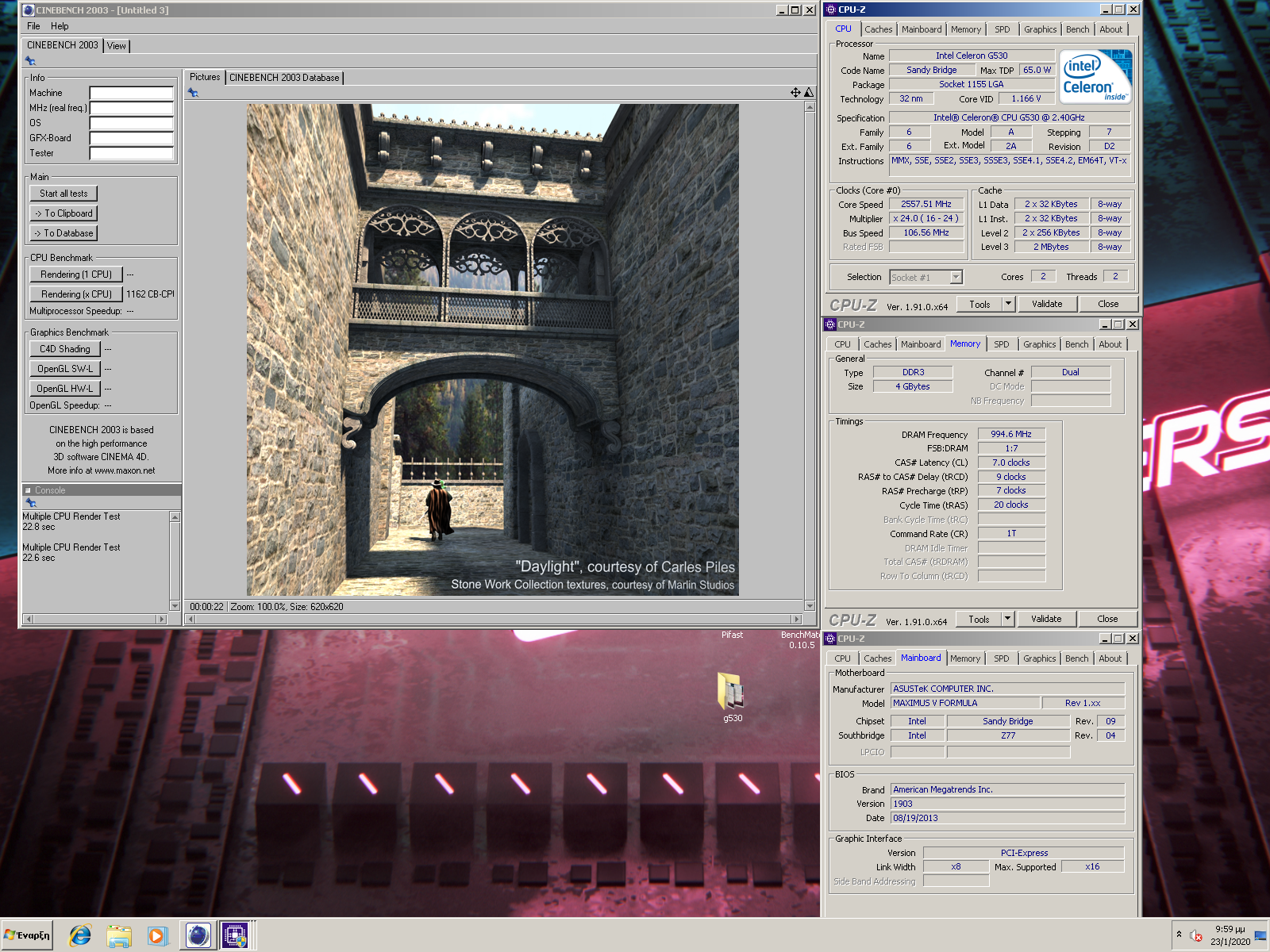1270x952 pixels.
Task: Click the rendered Daylight picture
Action: [x=493, y=350]
